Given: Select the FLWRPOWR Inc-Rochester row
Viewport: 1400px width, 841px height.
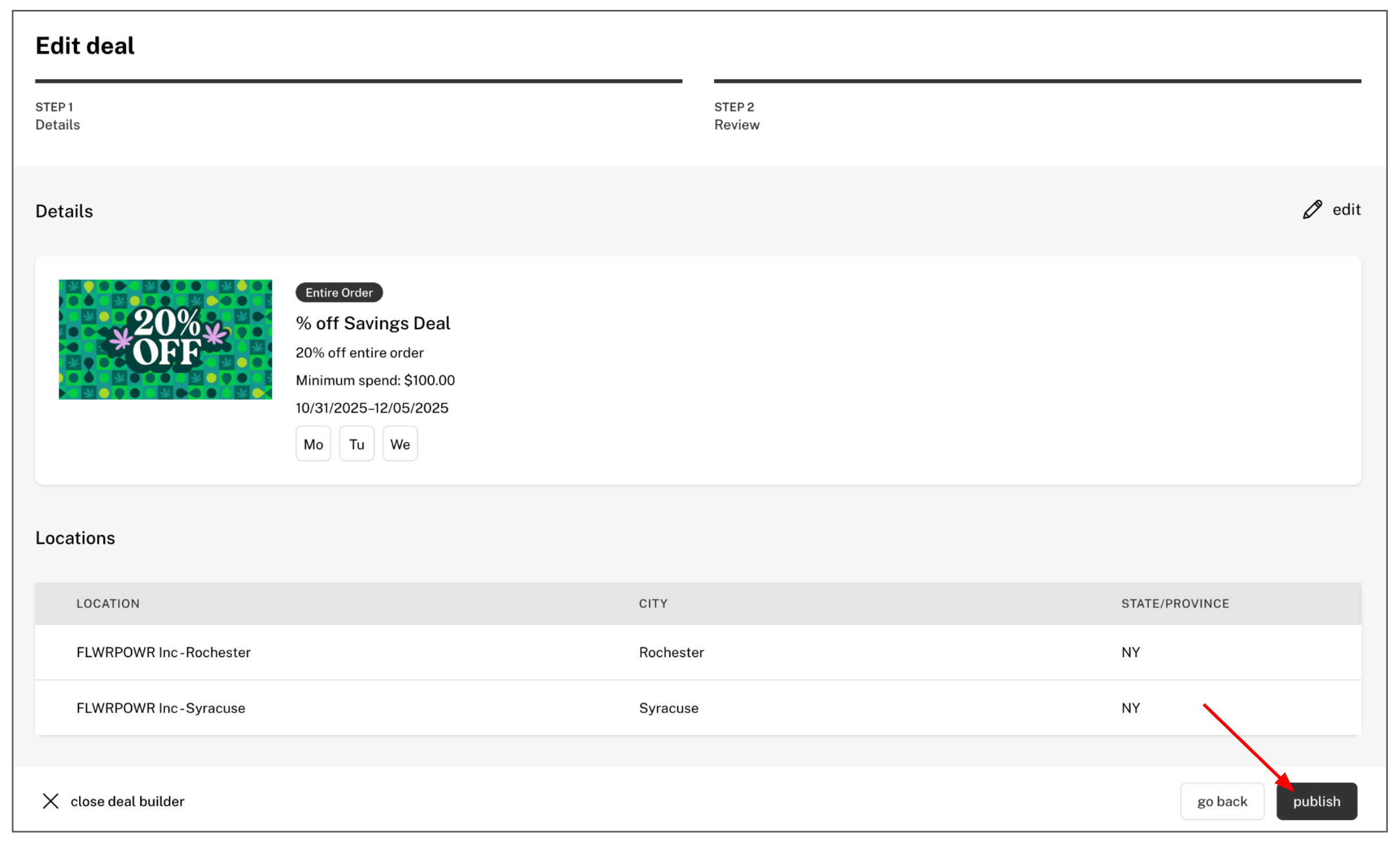Looking at the screenshot, I should click(163, 652).
